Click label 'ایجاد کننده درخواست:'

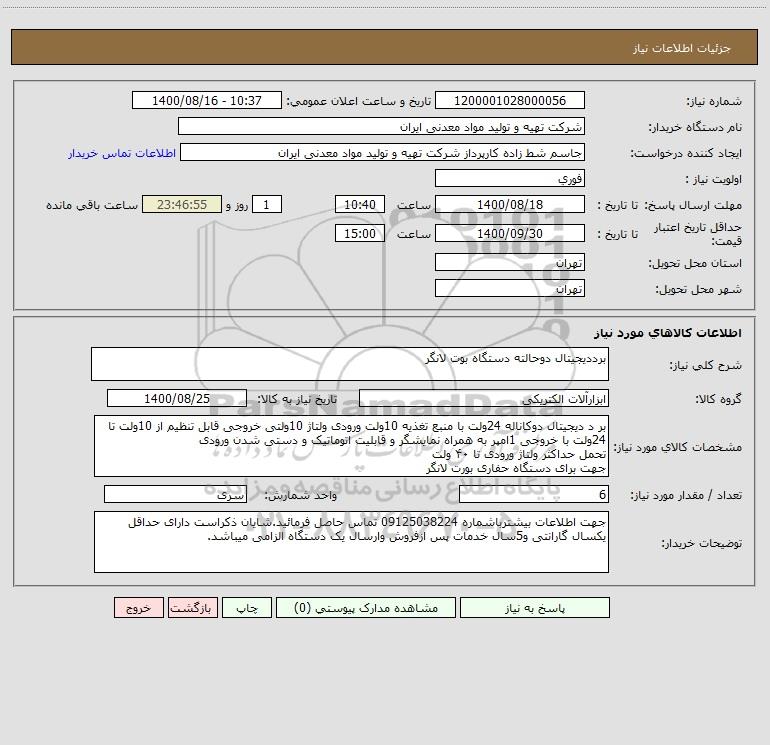pos(686,154)
